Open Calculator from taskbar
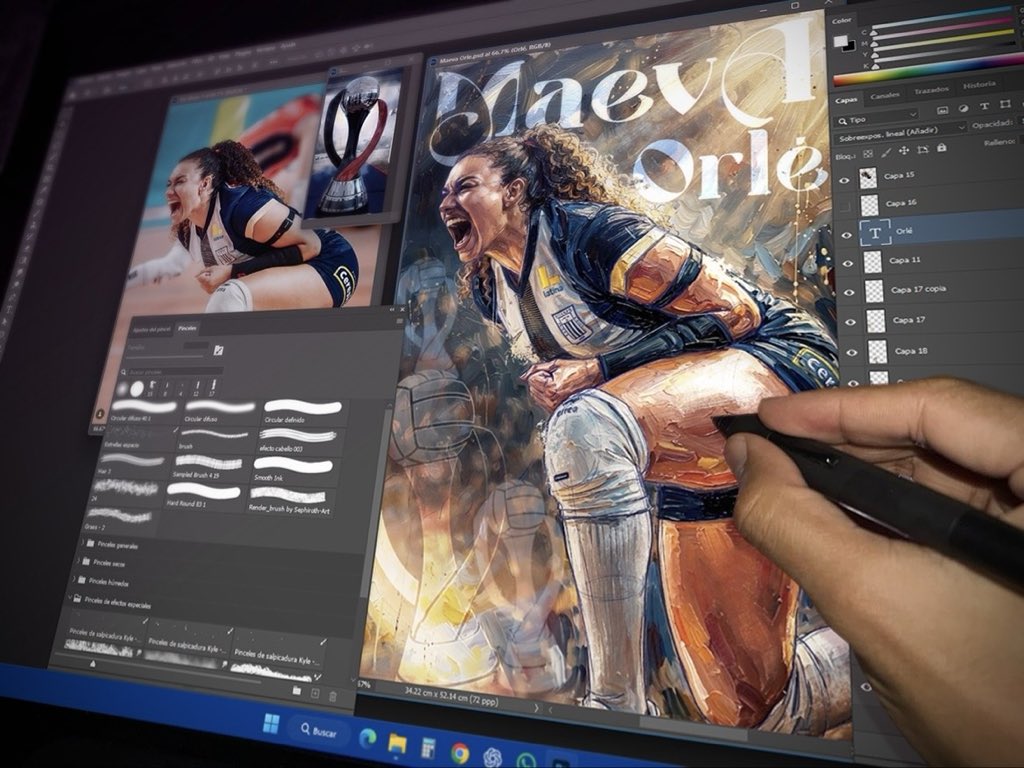 click(x=428, y=748)
